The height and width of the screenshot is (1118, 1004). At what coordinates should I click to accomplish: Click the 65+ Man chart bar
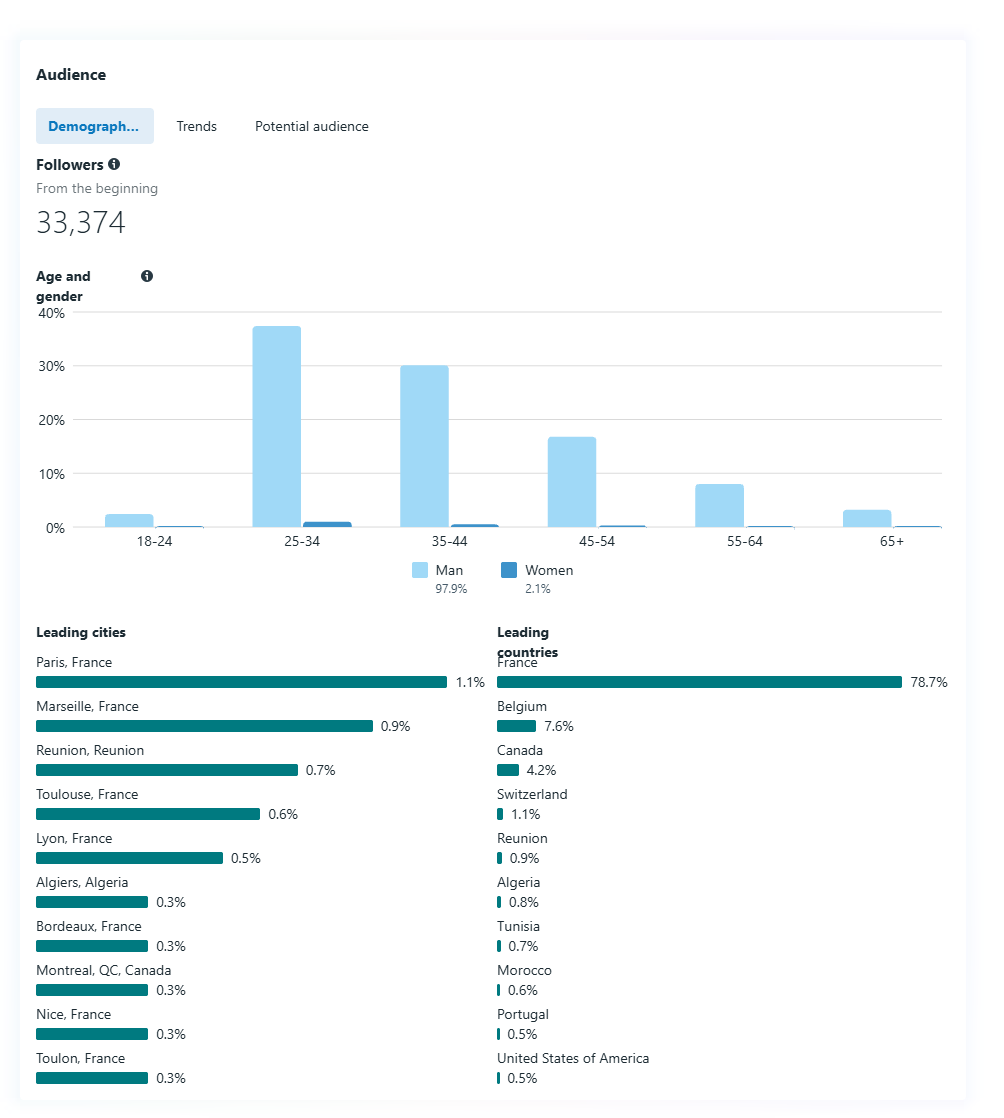(867, 518)
